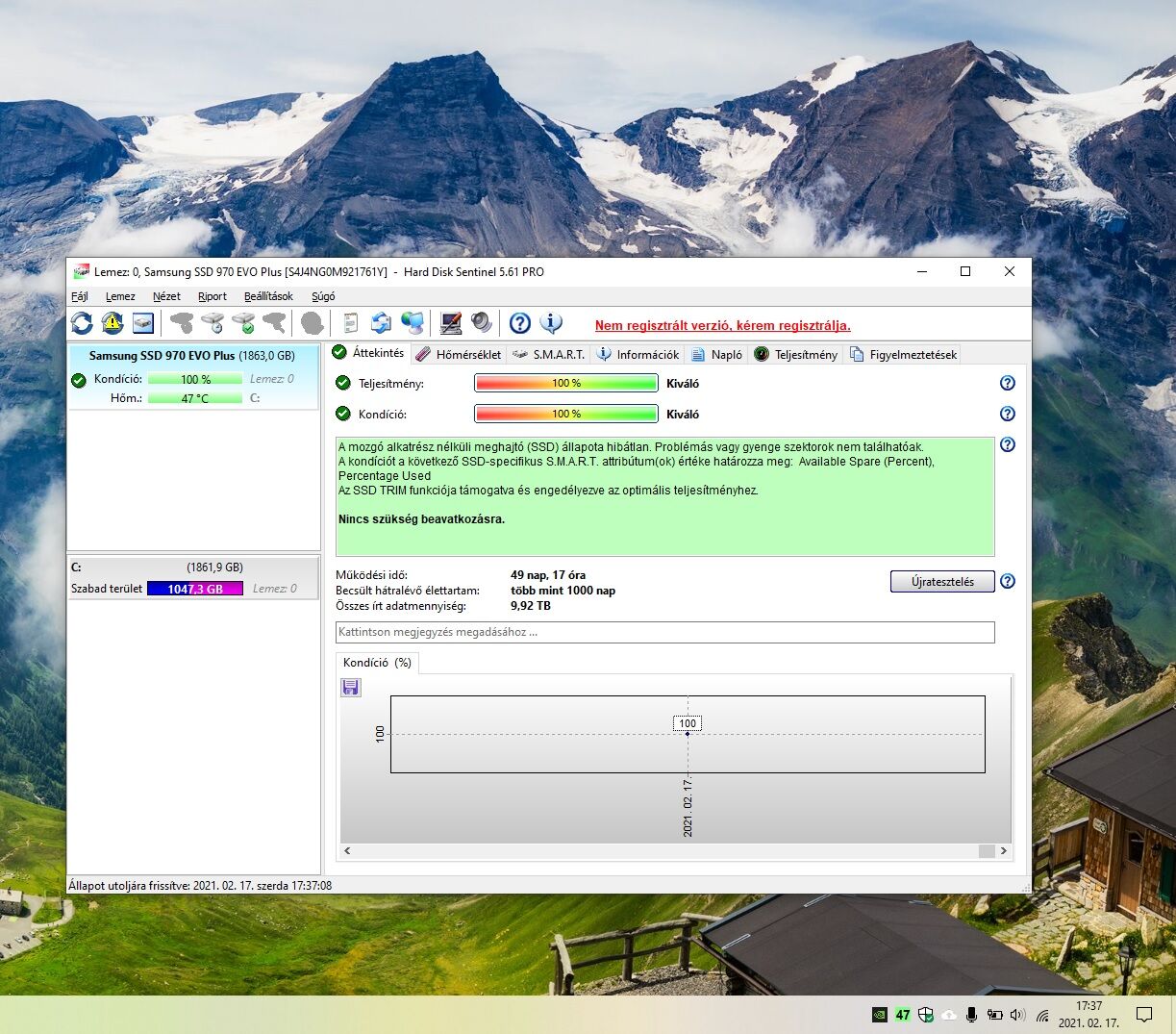The width and height of the screenshot is (1176, 1034).
Task: Select the Kondíció (%) chart tab
Action: coord(377,663)
